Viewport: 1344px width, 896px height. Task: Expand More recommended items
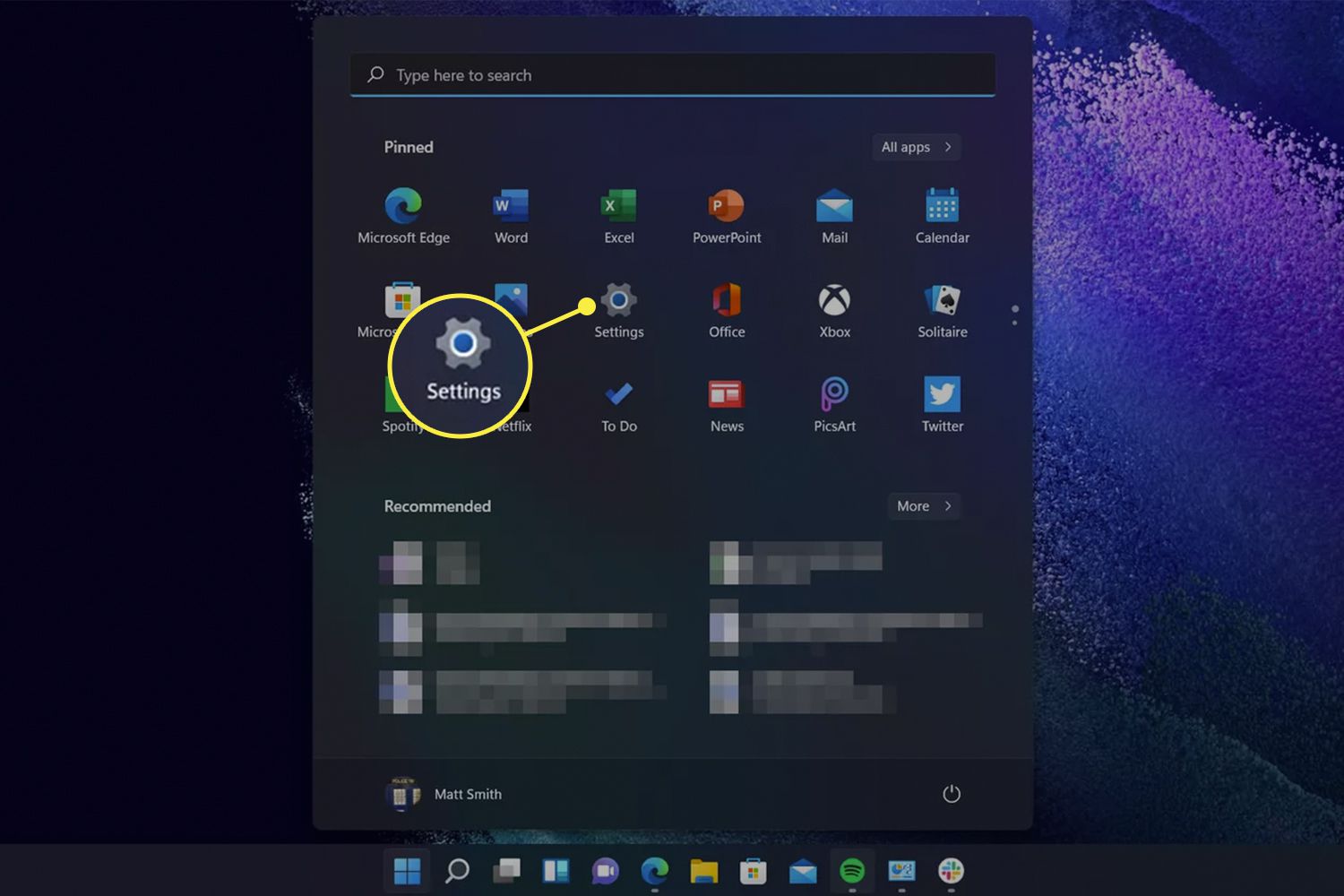[x=925, y=506]
